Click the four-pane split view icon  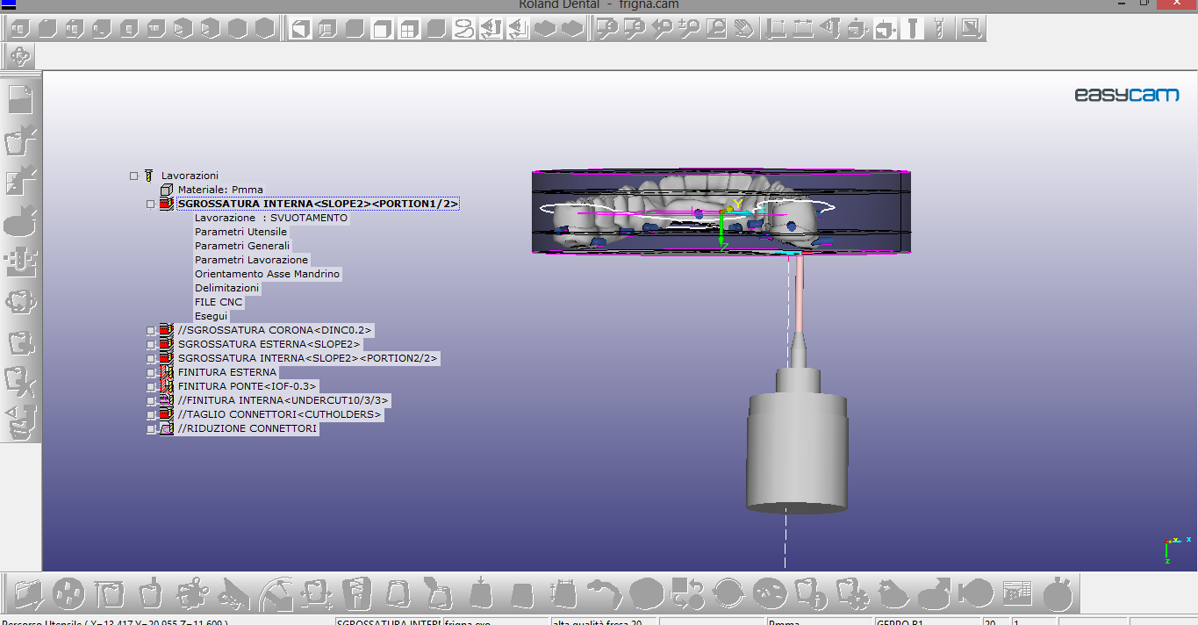409,29
